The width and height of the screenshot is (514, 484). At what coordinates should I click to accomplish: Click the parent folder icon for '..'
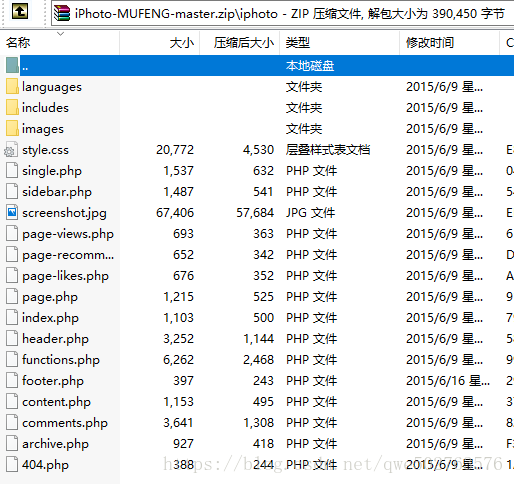pos(12,65)
